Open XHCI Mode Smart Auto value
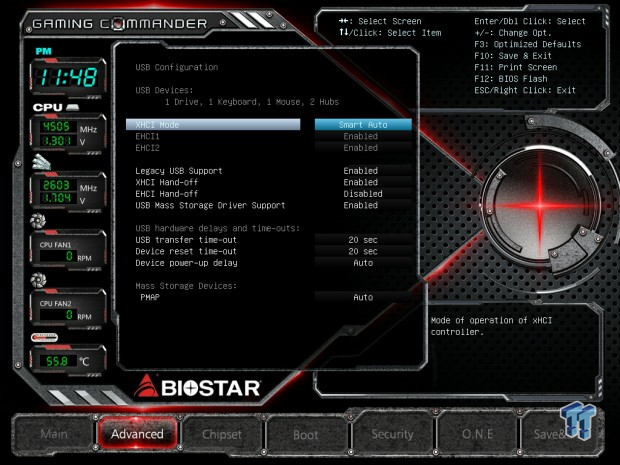Image resolution: width=620 pixels, height=465 pixels. tap(363, 125)
